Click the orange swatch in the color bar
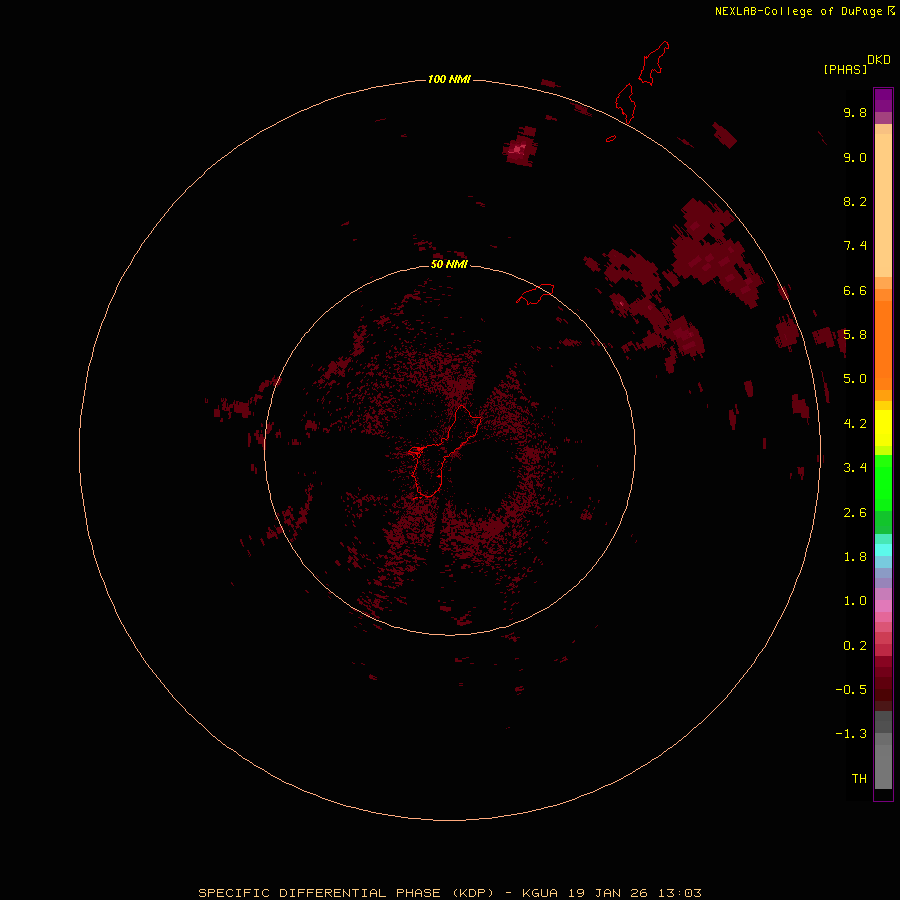 pos(883,345)
